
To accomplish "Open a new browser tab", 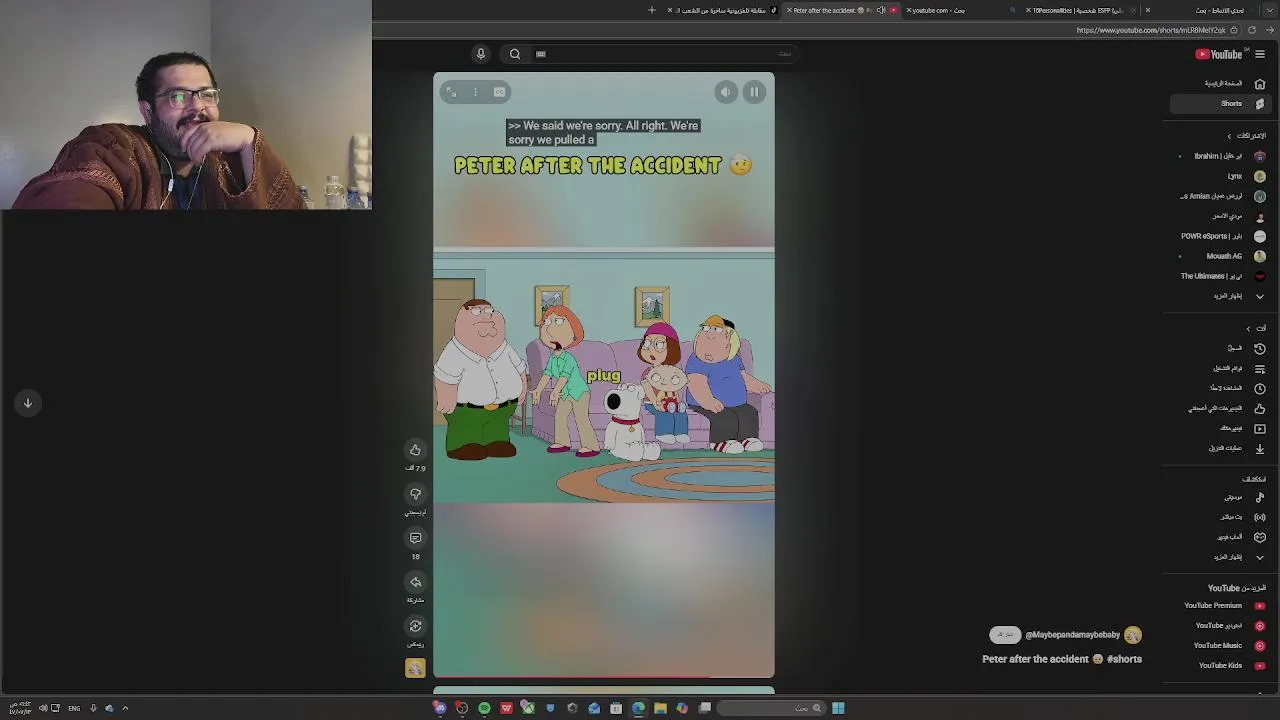I will pyautogui.click(x=652, y=10).
